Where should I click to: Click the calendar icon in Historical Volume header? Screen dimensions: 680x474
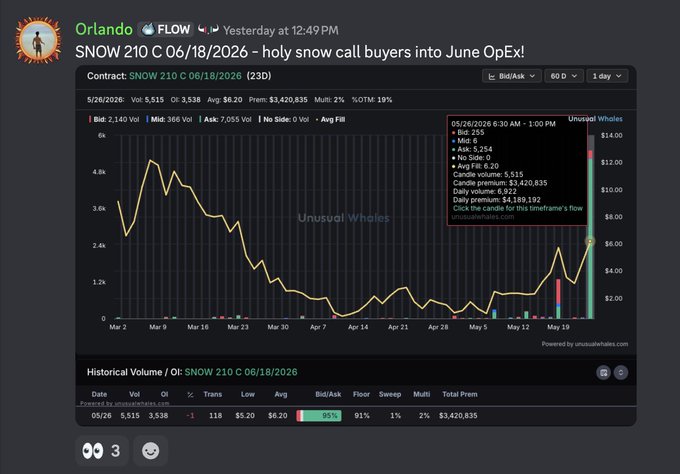603,373
